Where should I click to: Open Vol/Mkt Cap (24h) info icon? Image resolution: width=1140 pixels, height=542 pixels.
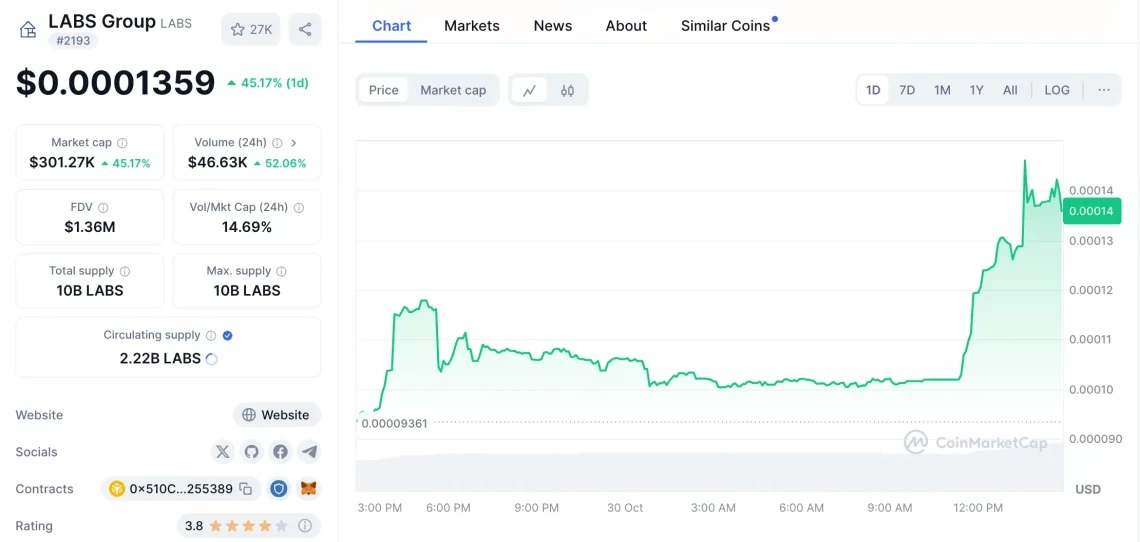[x=299, y=208]
